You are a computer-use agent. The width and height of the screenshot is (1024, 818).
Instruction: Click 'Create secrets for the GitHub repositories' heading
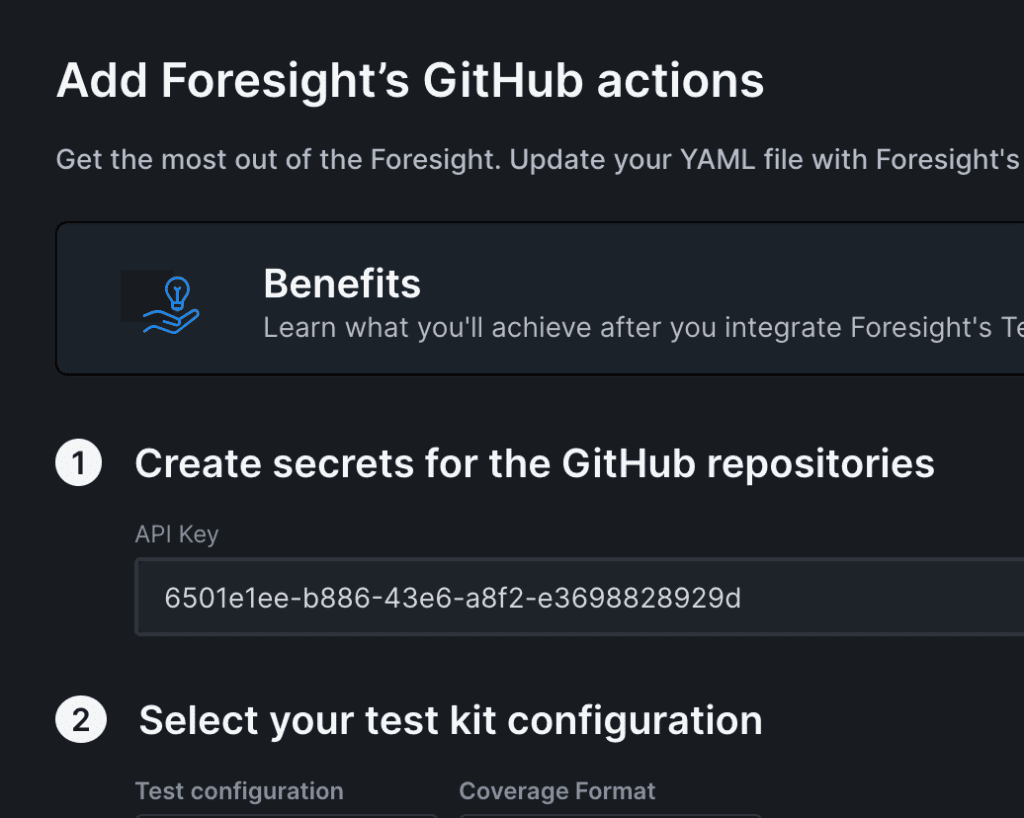534,464
